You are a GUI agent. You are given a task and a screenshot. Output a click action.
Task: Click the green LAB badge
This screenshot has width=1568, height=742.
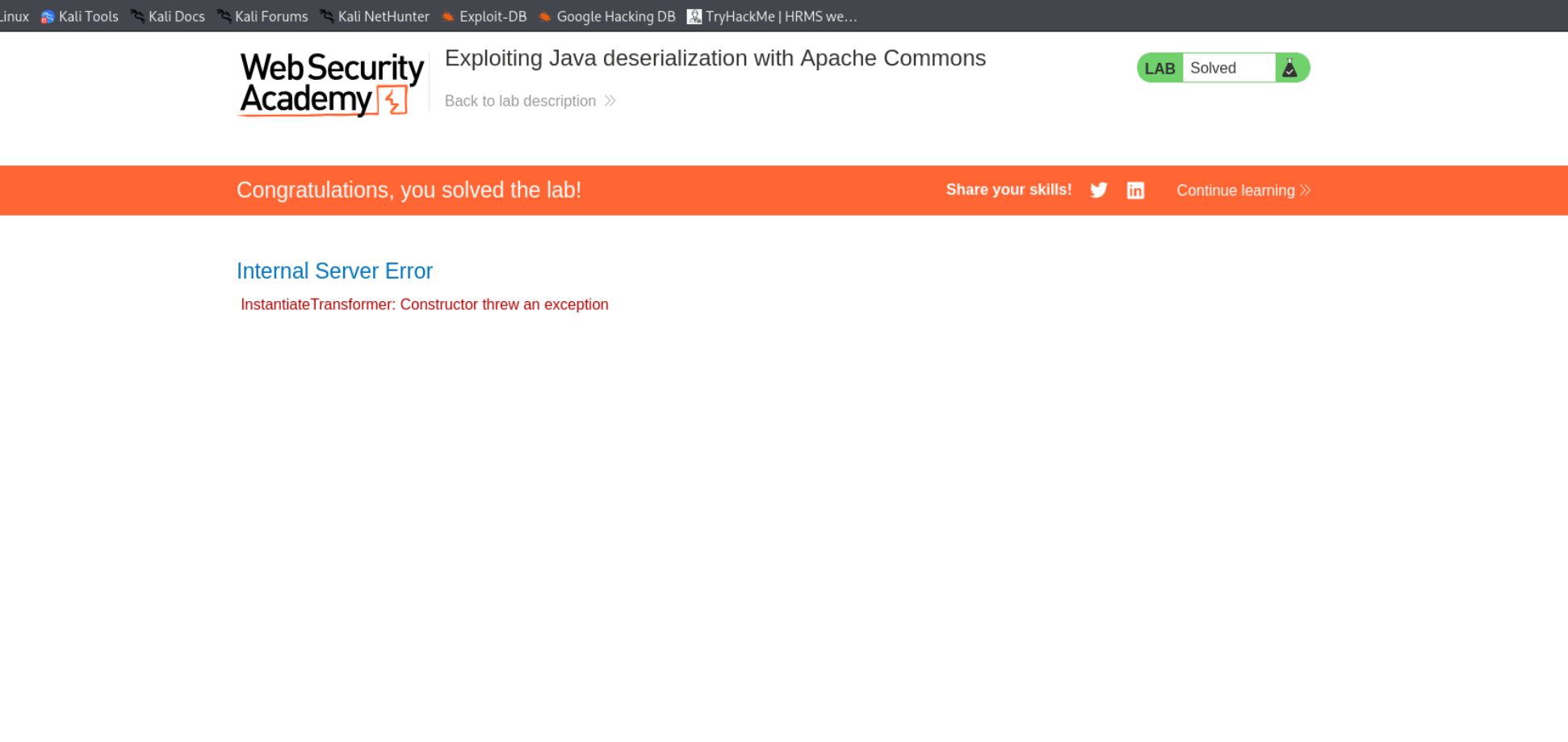click(x=1159, y=68)
